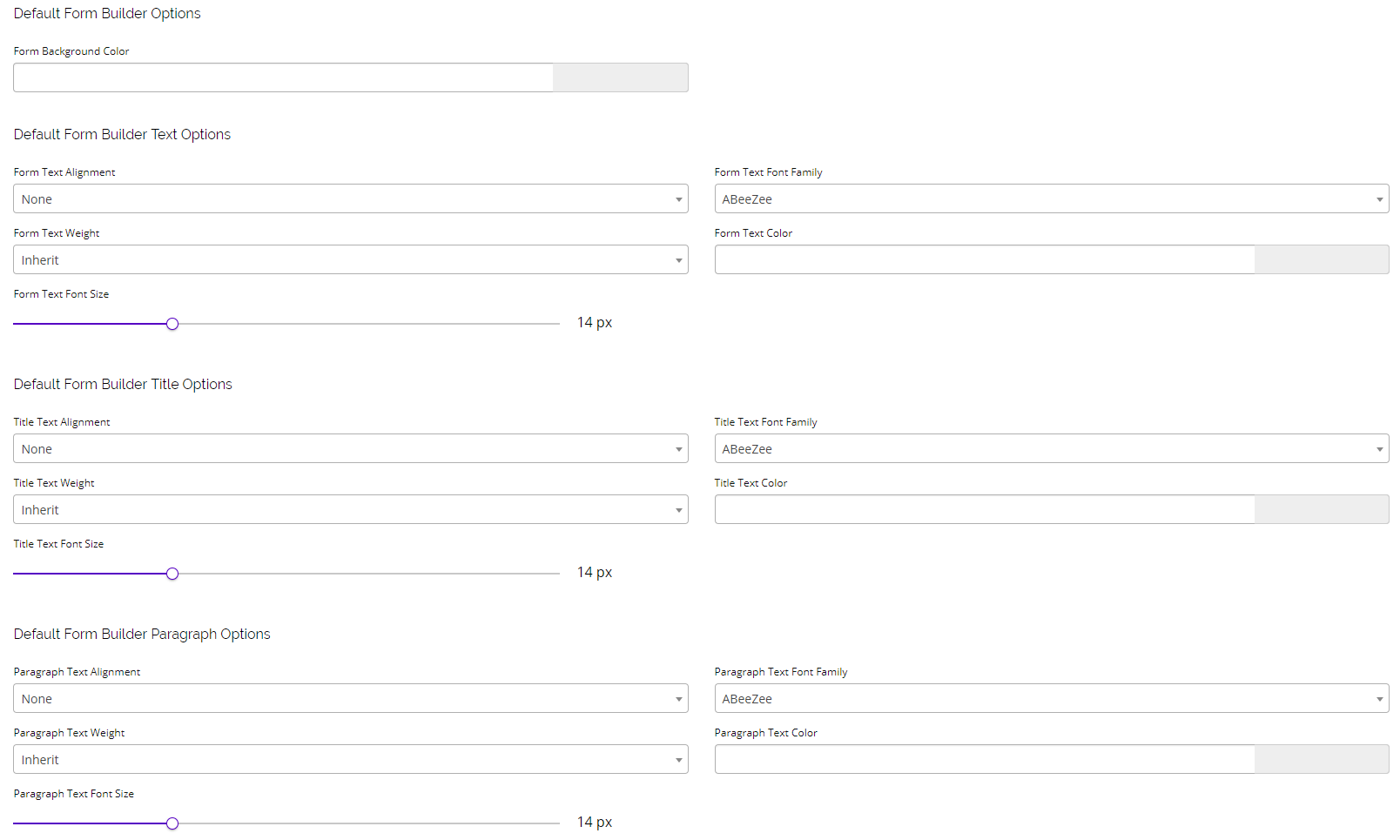The image size is (1400, 840).
Task: Click the Form Text Color swatch area
Action: click(1322, 259)
